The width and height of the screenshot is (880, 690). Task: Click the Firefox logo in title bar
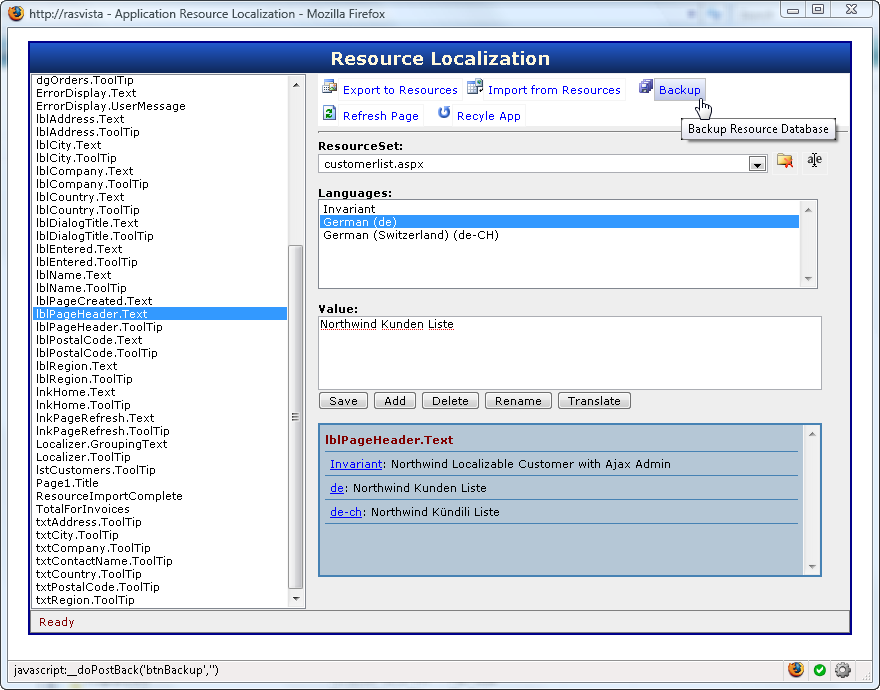coord(16,12)
